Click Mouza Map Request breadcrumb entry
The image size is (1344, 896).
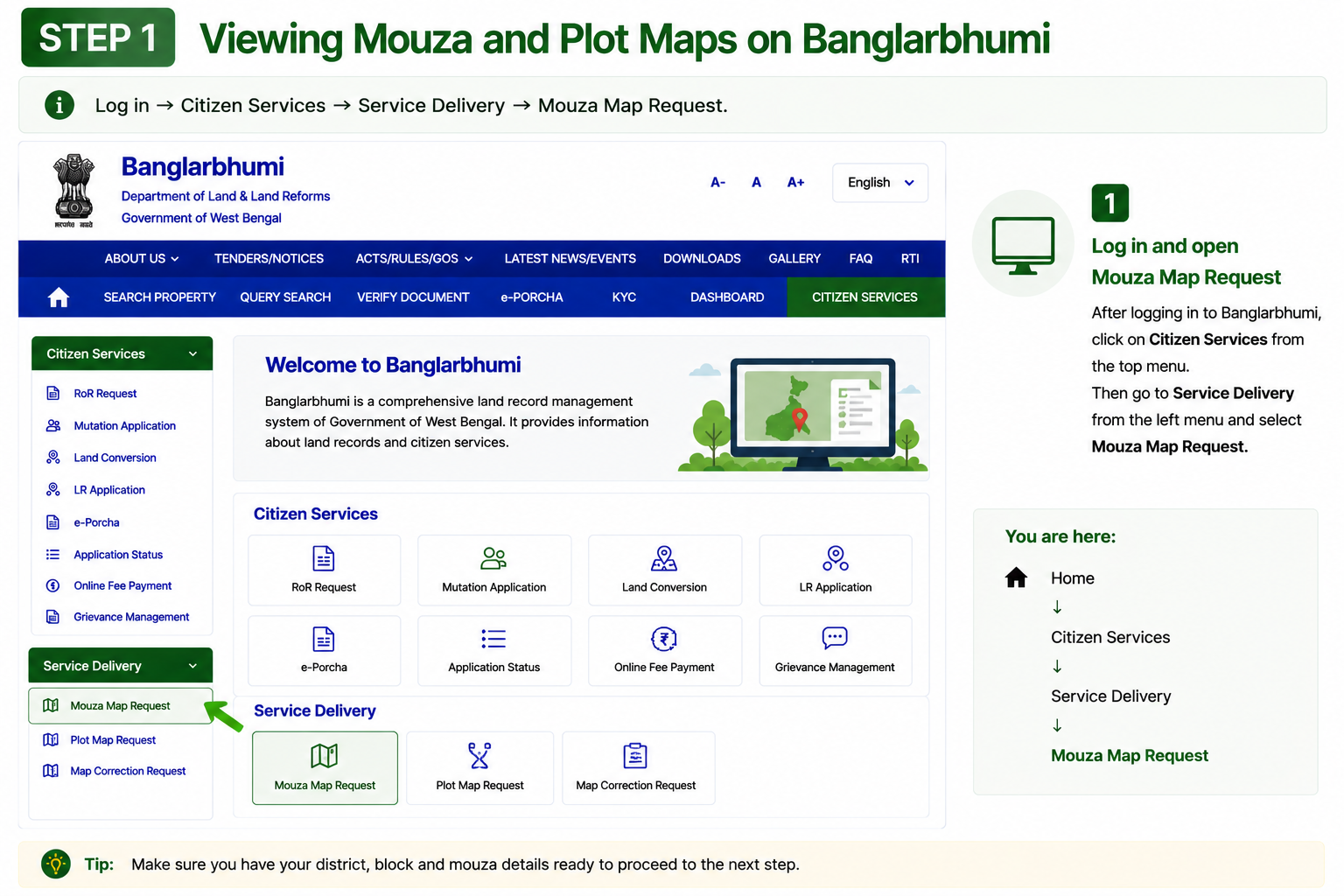point(1130,756)
